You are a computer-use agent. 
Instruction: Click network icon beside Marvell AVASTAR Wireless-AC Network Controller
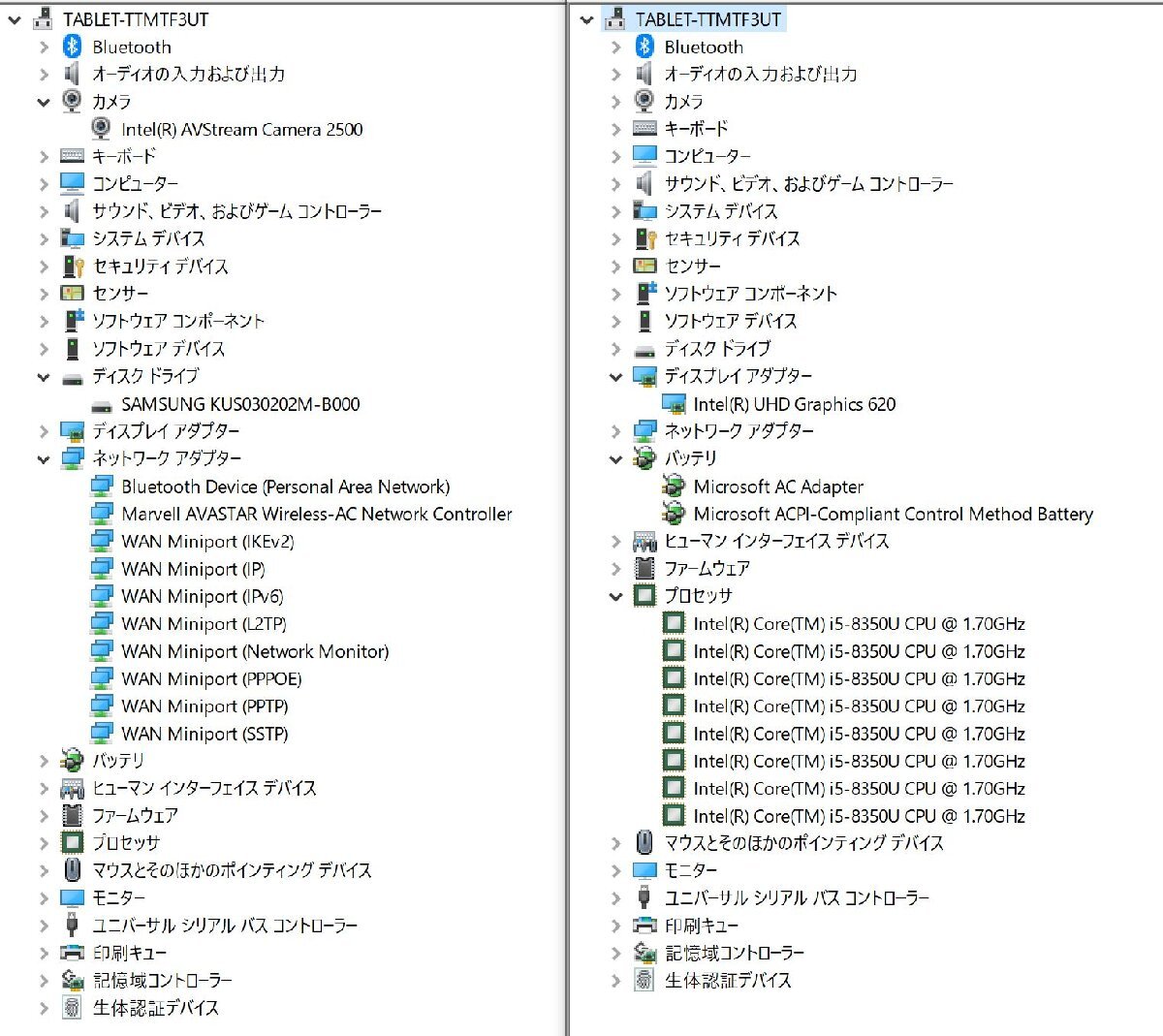point(101,514)
